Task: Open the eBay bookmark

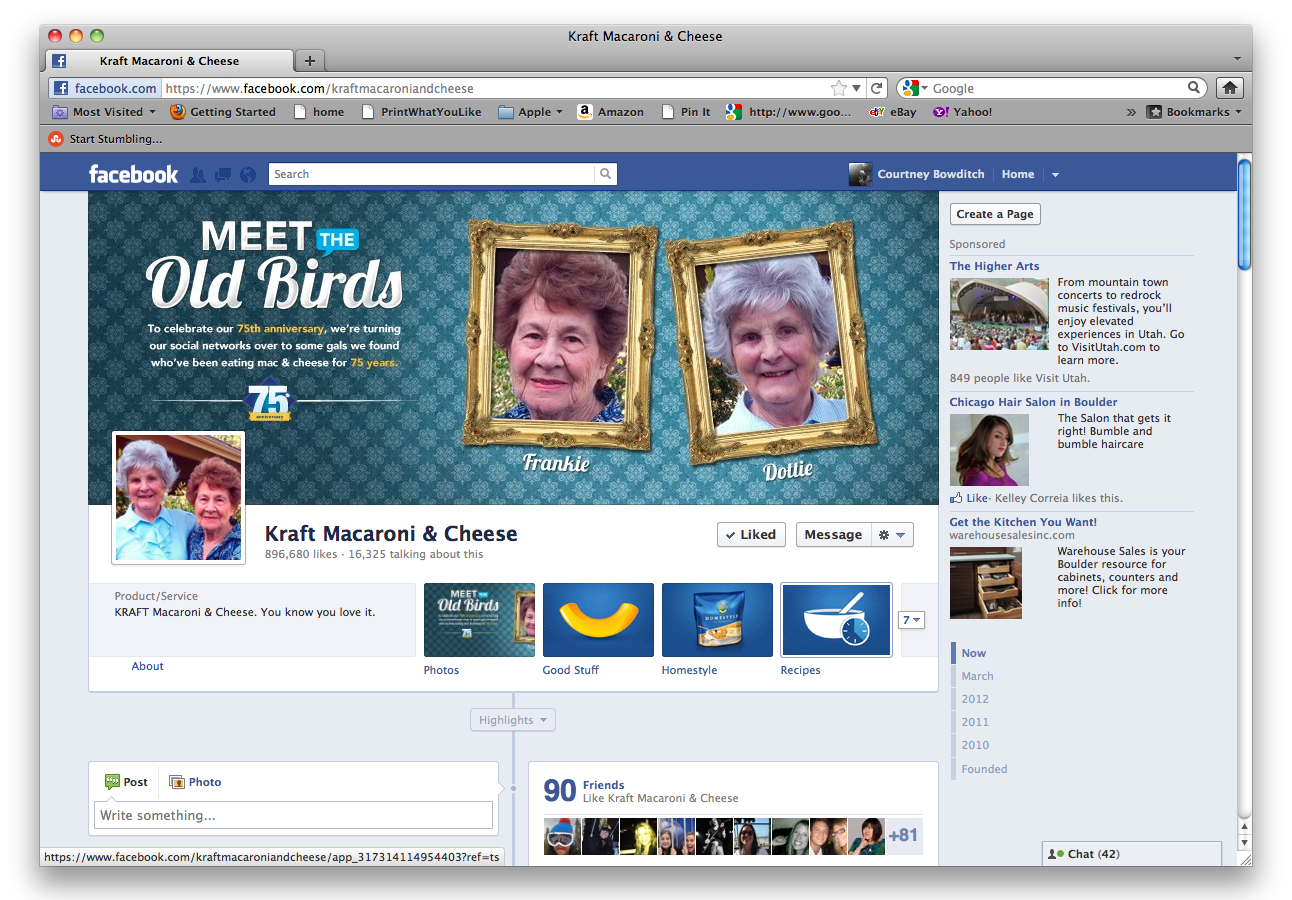Action: pos(893,112)
